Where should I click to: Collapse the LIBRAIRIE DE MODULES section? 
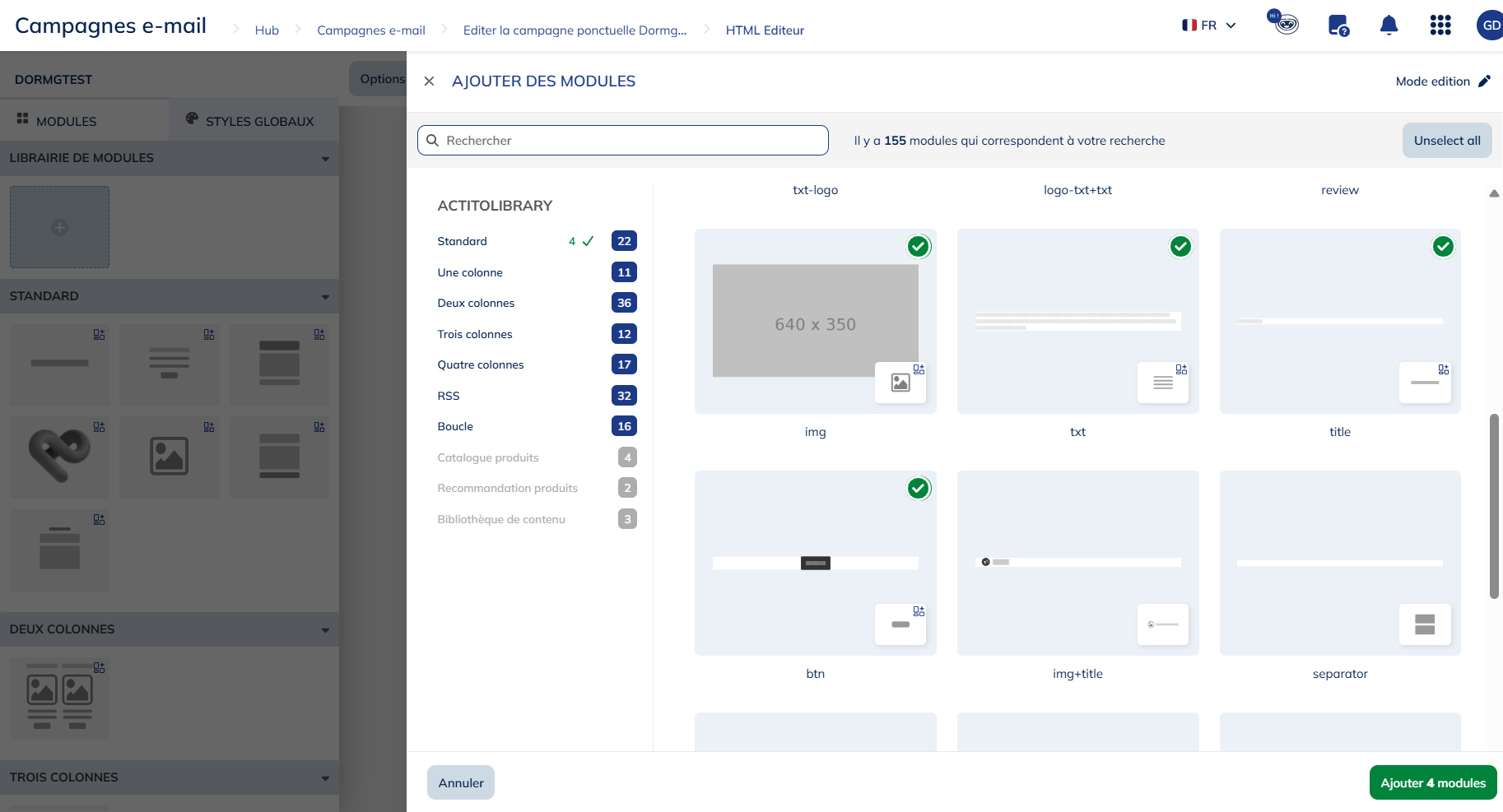pos(326,158)
